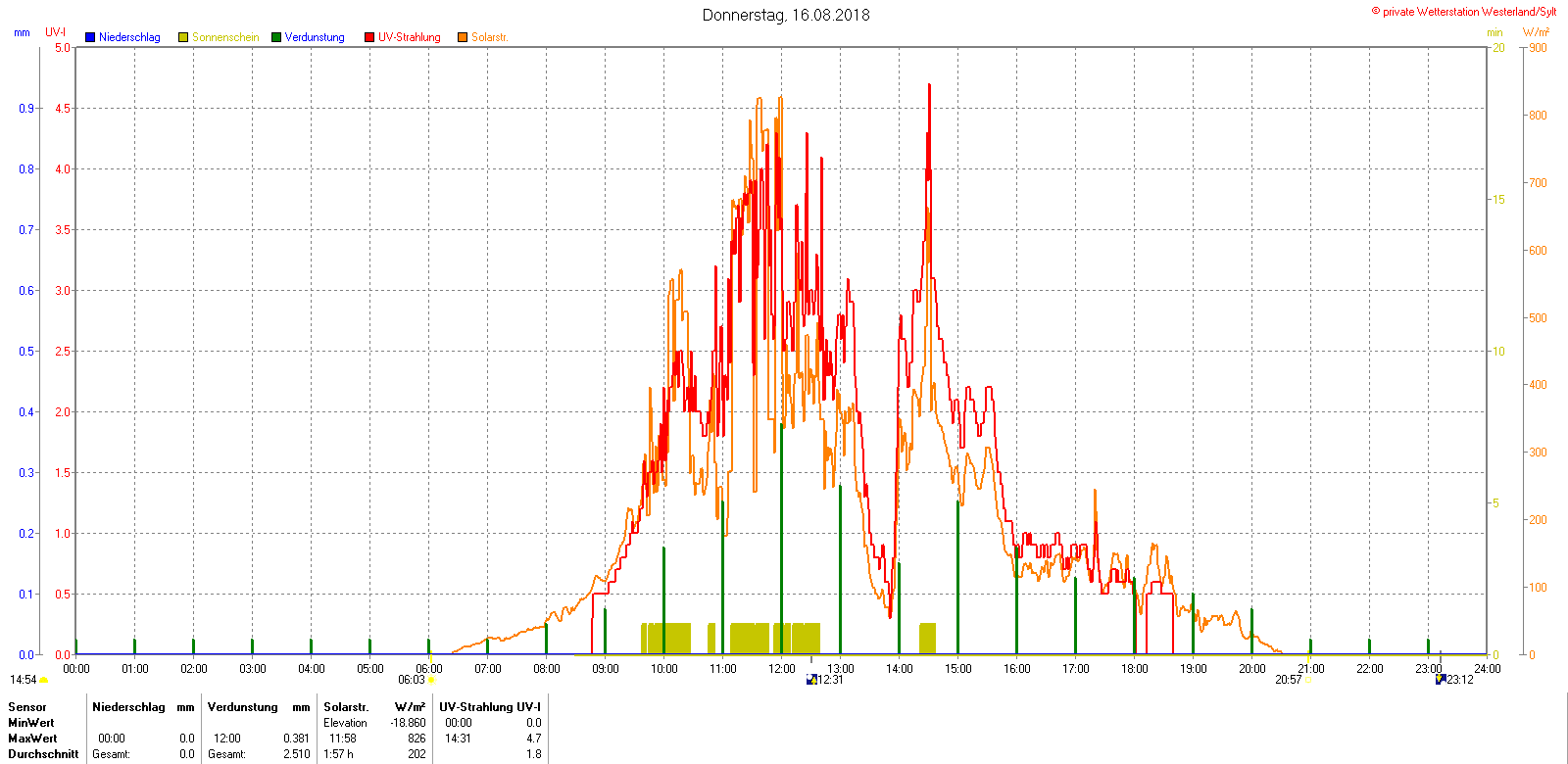Select the 'Solarstr.' legend label

[490, 37]
